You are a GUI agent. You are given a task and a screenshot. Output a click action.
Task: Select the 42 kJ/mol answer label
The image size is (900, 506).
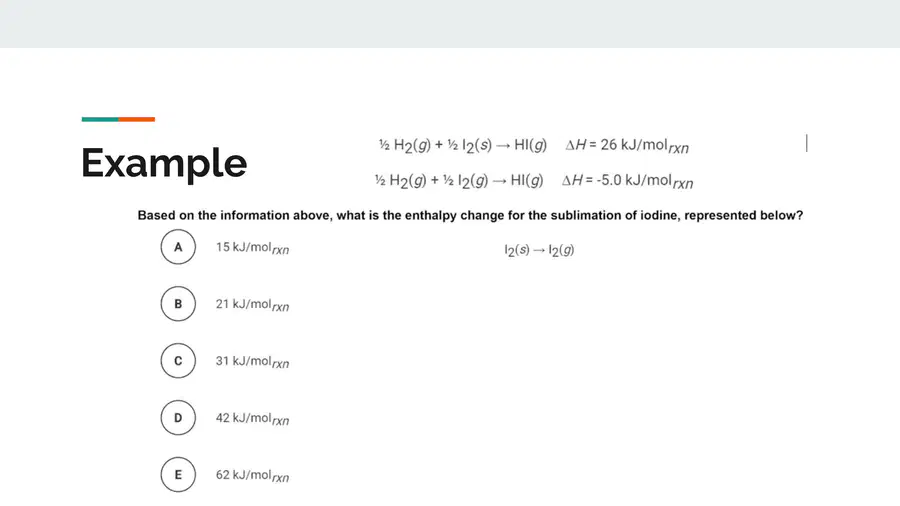click(x=253, y=419)
